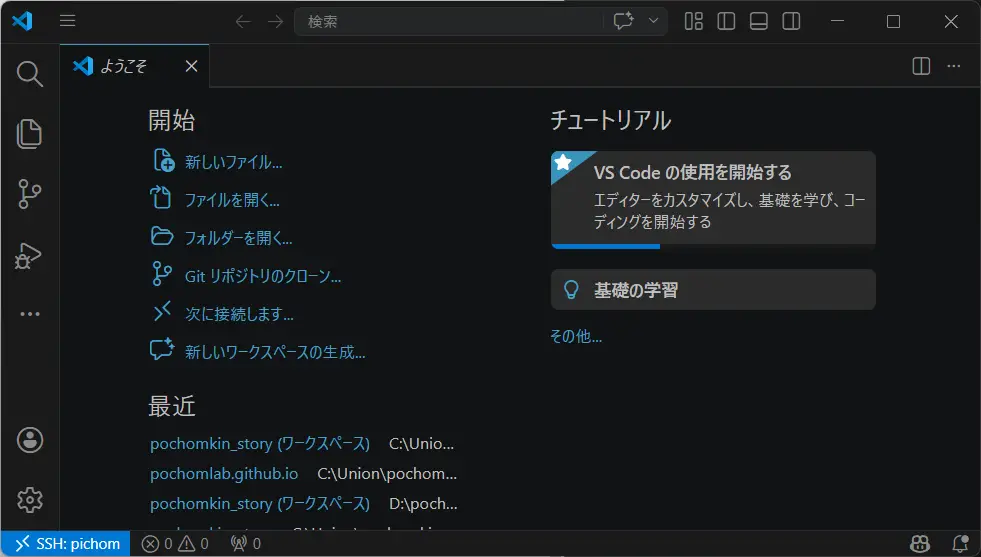Click the new file icon beside 新しいファイル
This screenshot has height=557, width=981.
163,160
